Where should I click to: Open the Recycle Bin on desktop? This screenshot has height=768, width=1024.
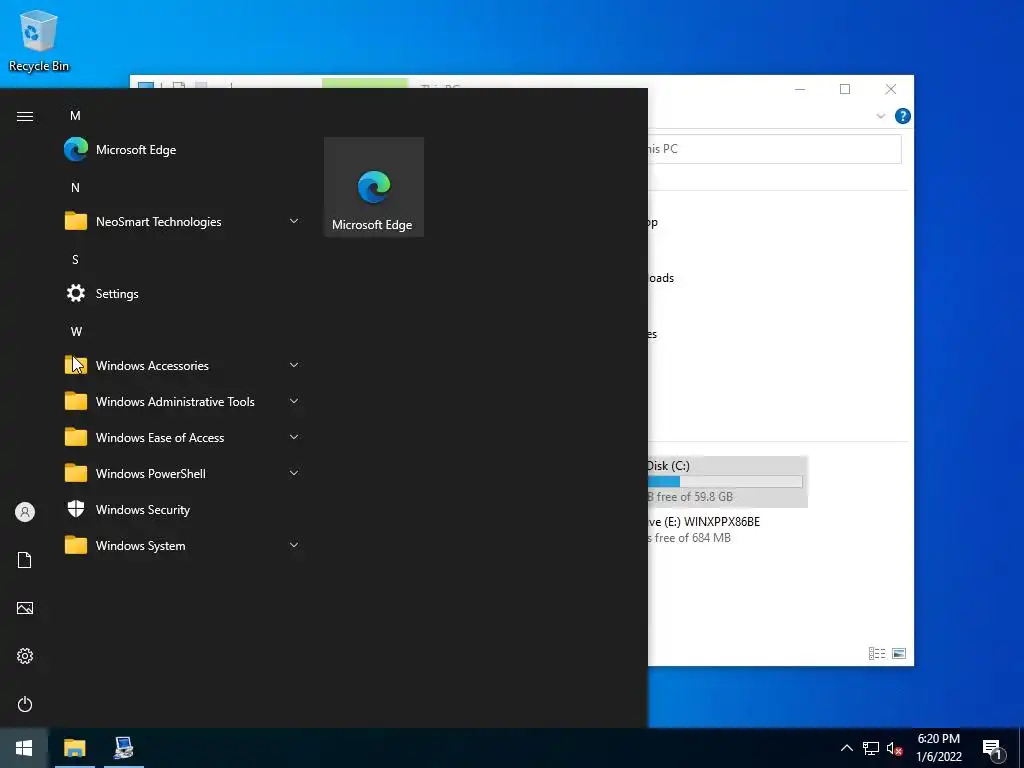pos(39,40)
